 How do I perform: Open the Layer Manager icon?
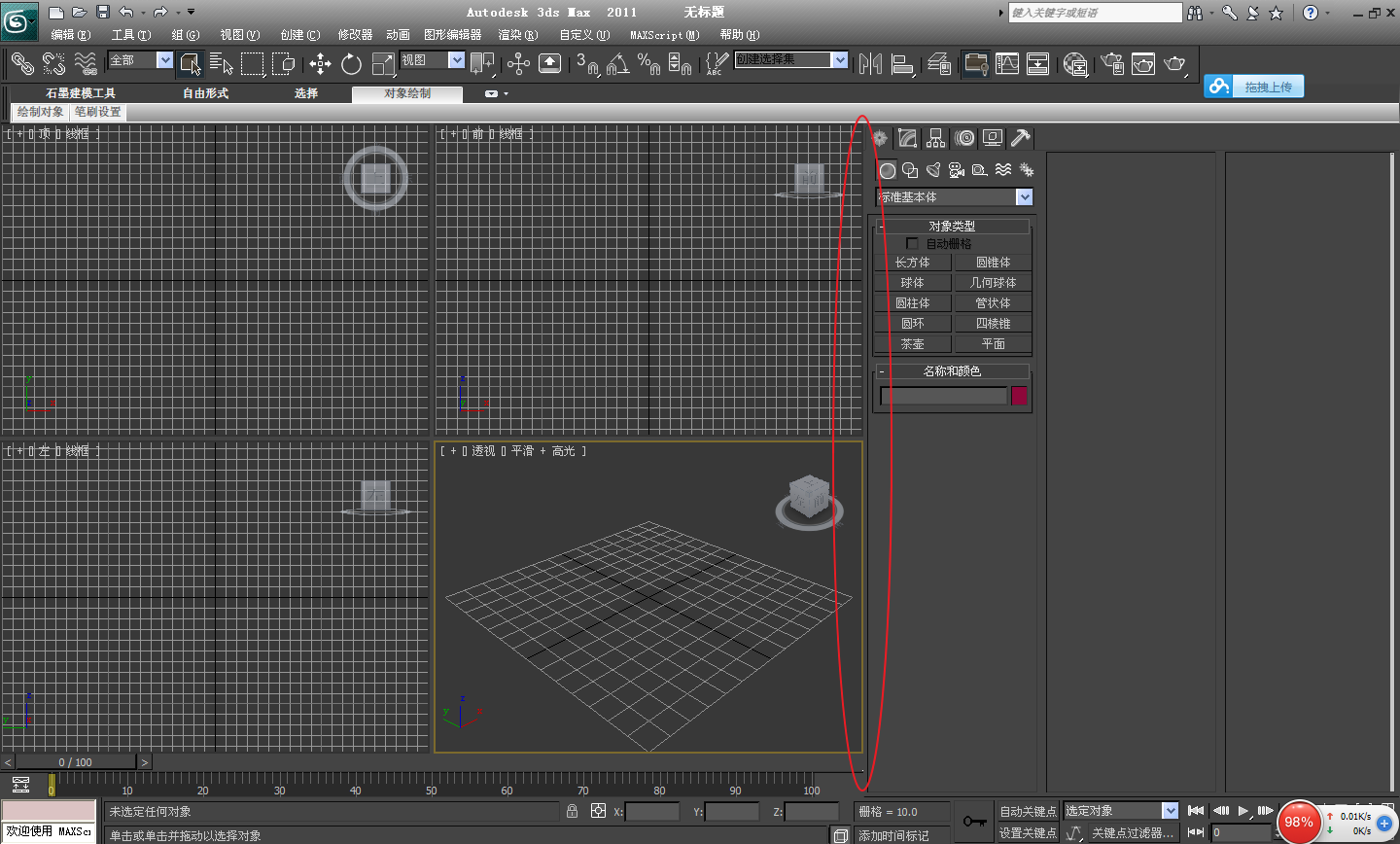click(x=939, y=64)
